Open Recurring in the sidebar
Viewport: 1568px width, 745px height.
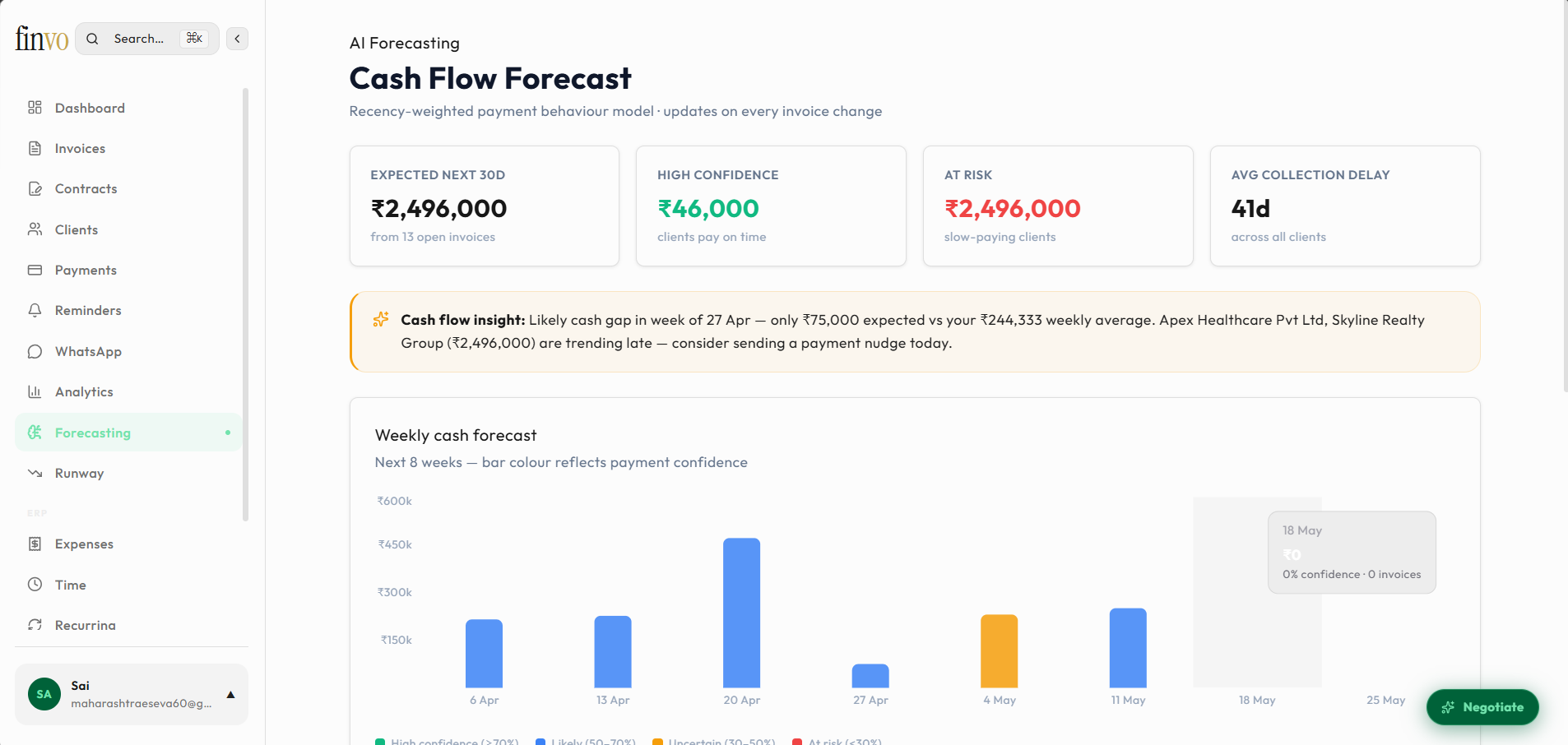[x=85, y=626]
